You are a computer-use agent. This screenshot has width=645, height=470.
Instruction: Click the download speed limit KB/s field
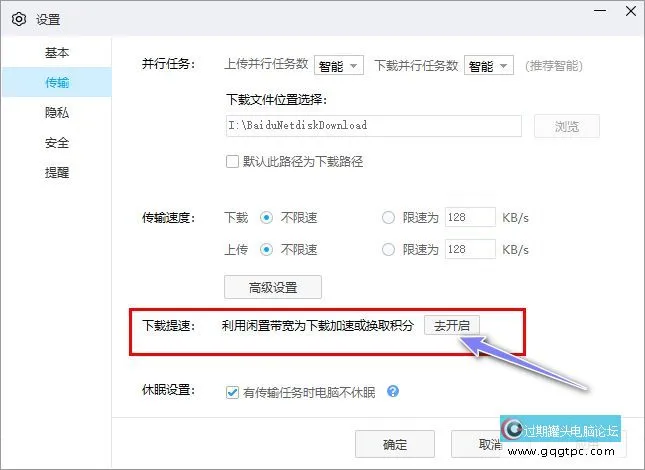(469, 217)
